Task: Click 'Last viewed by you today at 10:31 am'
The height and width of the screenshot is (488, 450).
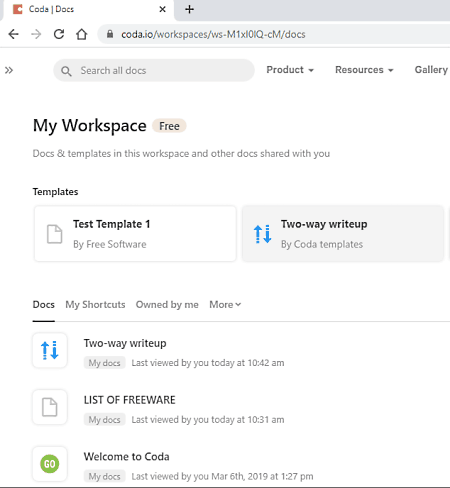Action: point(208,419)
